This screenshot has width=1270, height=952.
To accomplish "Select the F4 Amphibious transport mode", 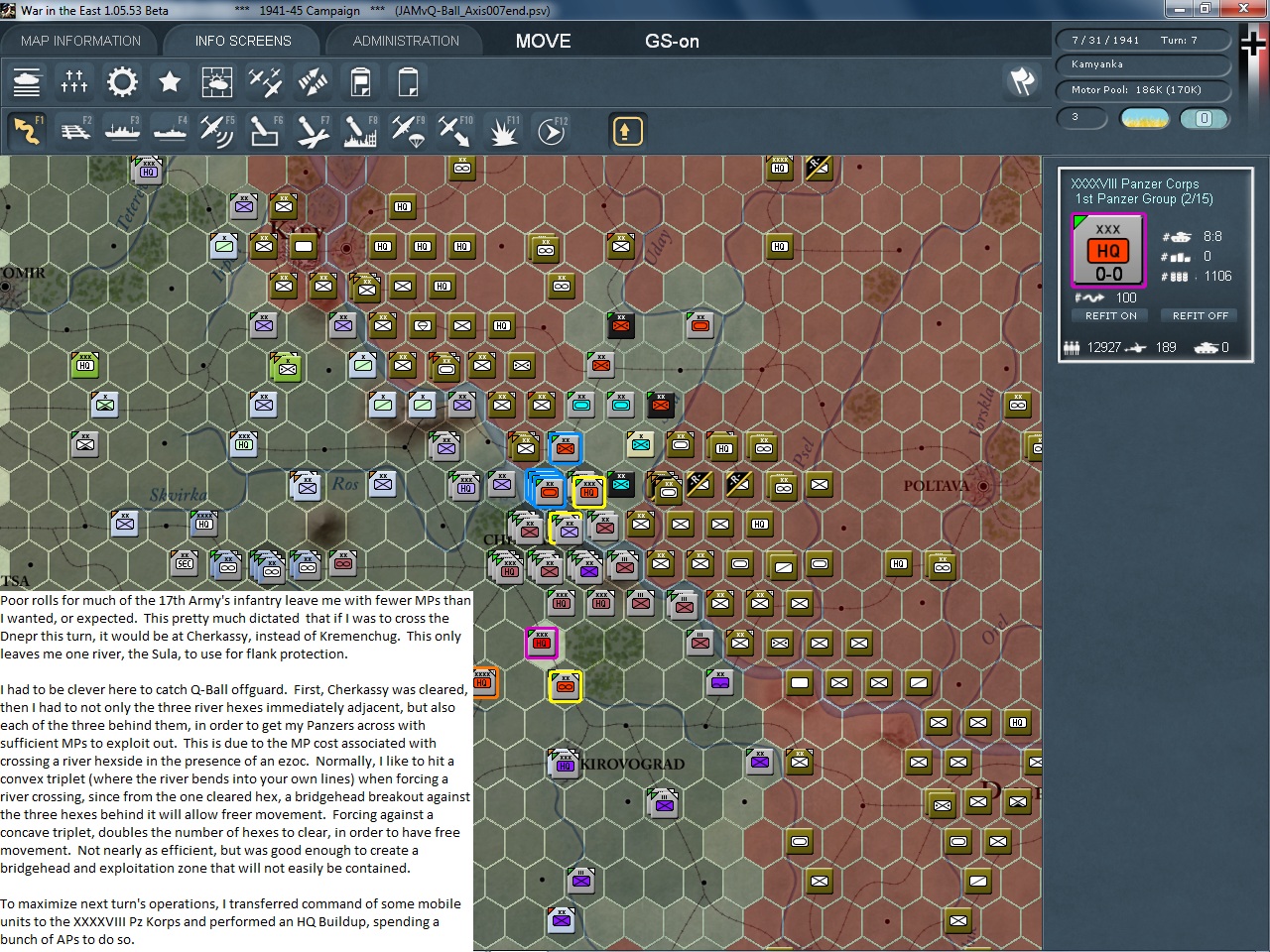I will pos(170,131).
